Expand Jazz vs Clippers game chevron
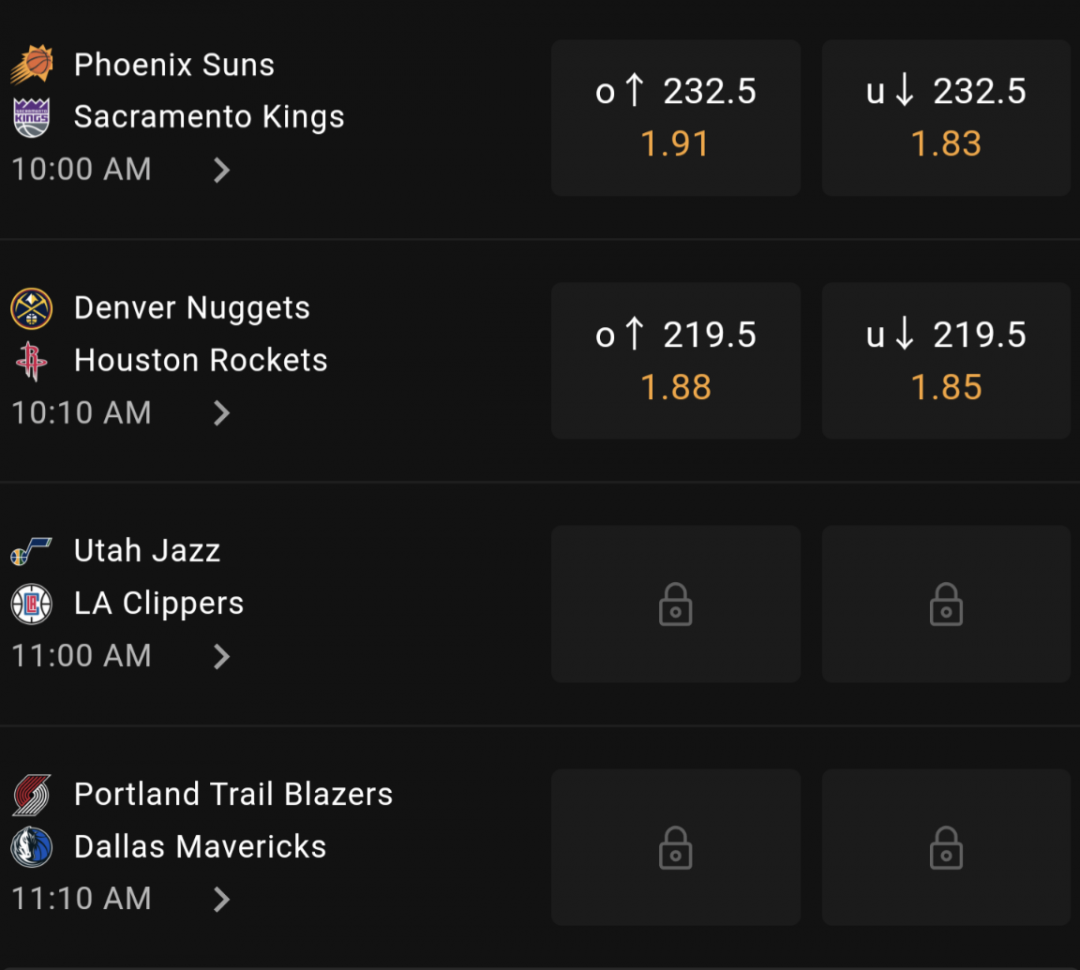The height and width of the screenshot is (970, 1080). point(221,657)
